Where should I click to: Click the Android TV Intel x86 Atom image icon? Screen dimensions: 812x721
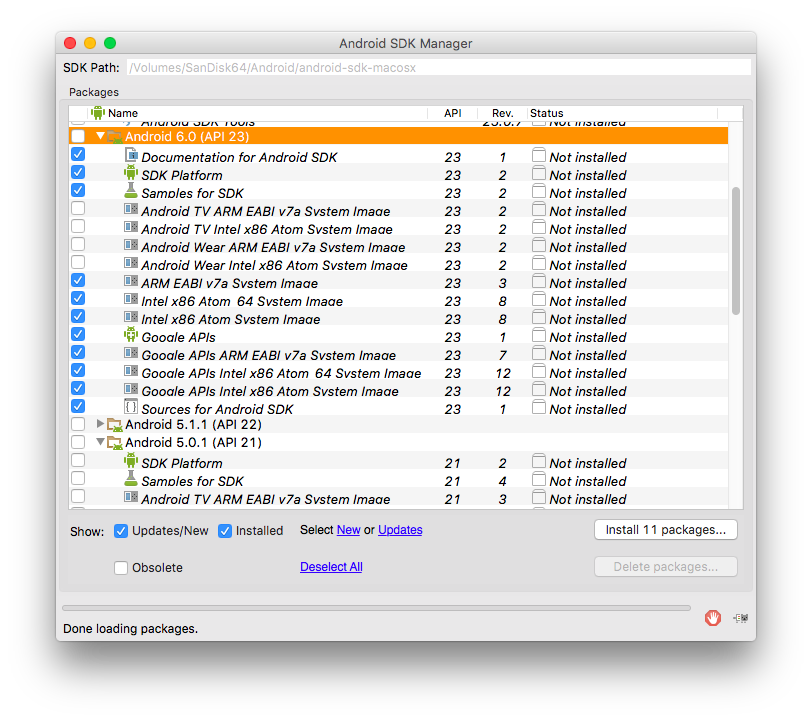tap(131, 227)
